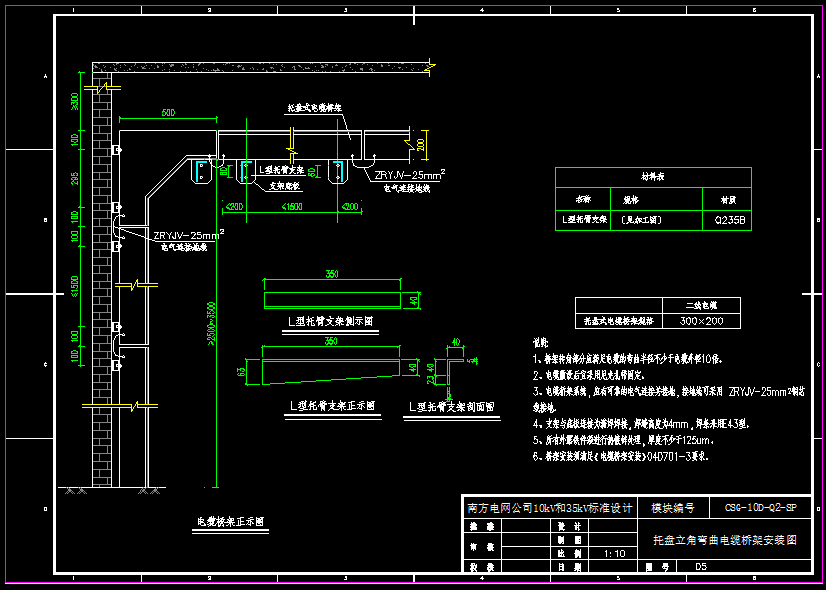This screenshot has height=590, width=826.
Task: Click the 比例 label in title block
Action: coord(569,553)
